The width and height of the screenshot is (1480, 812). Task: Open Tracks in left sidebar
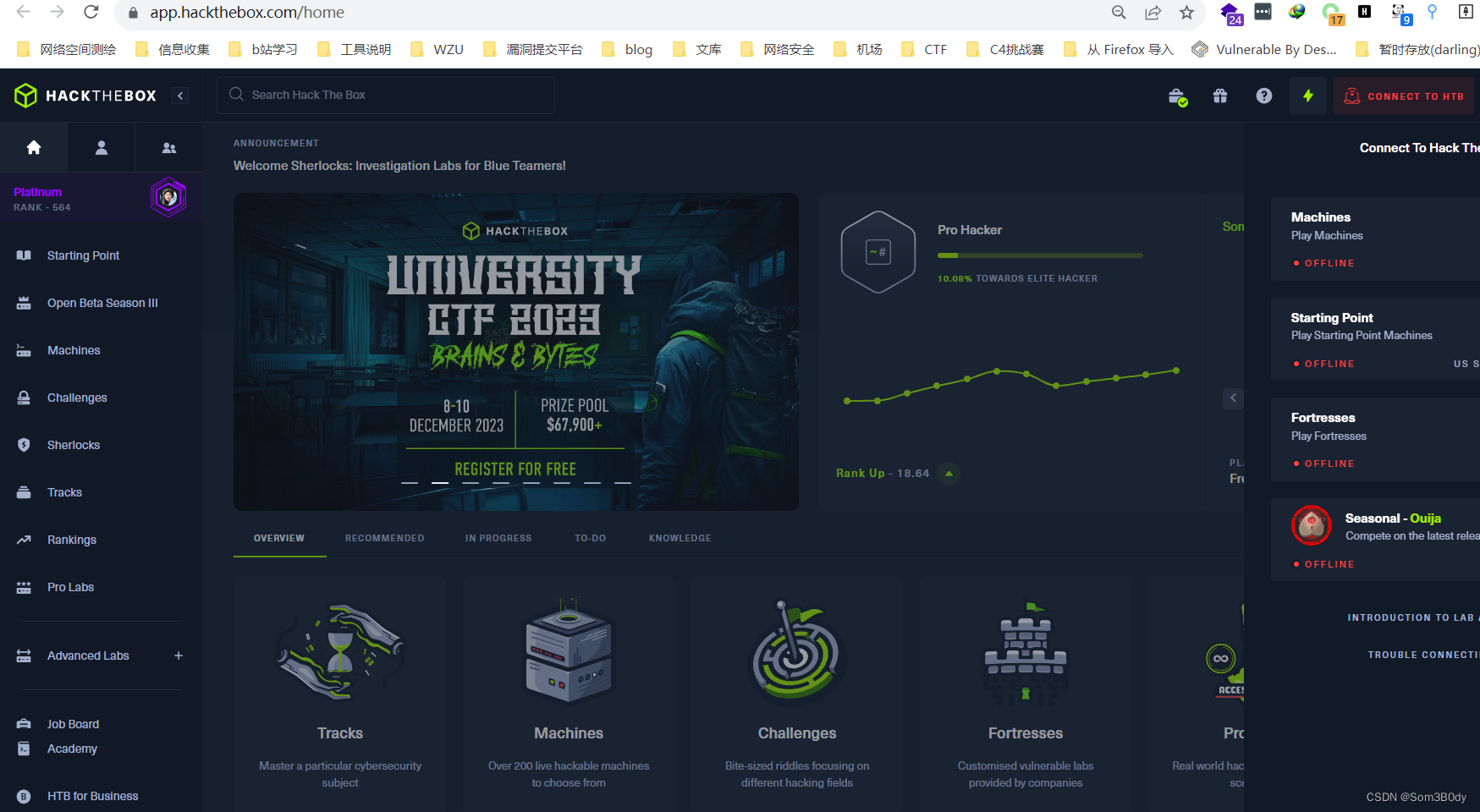point(64,492)
